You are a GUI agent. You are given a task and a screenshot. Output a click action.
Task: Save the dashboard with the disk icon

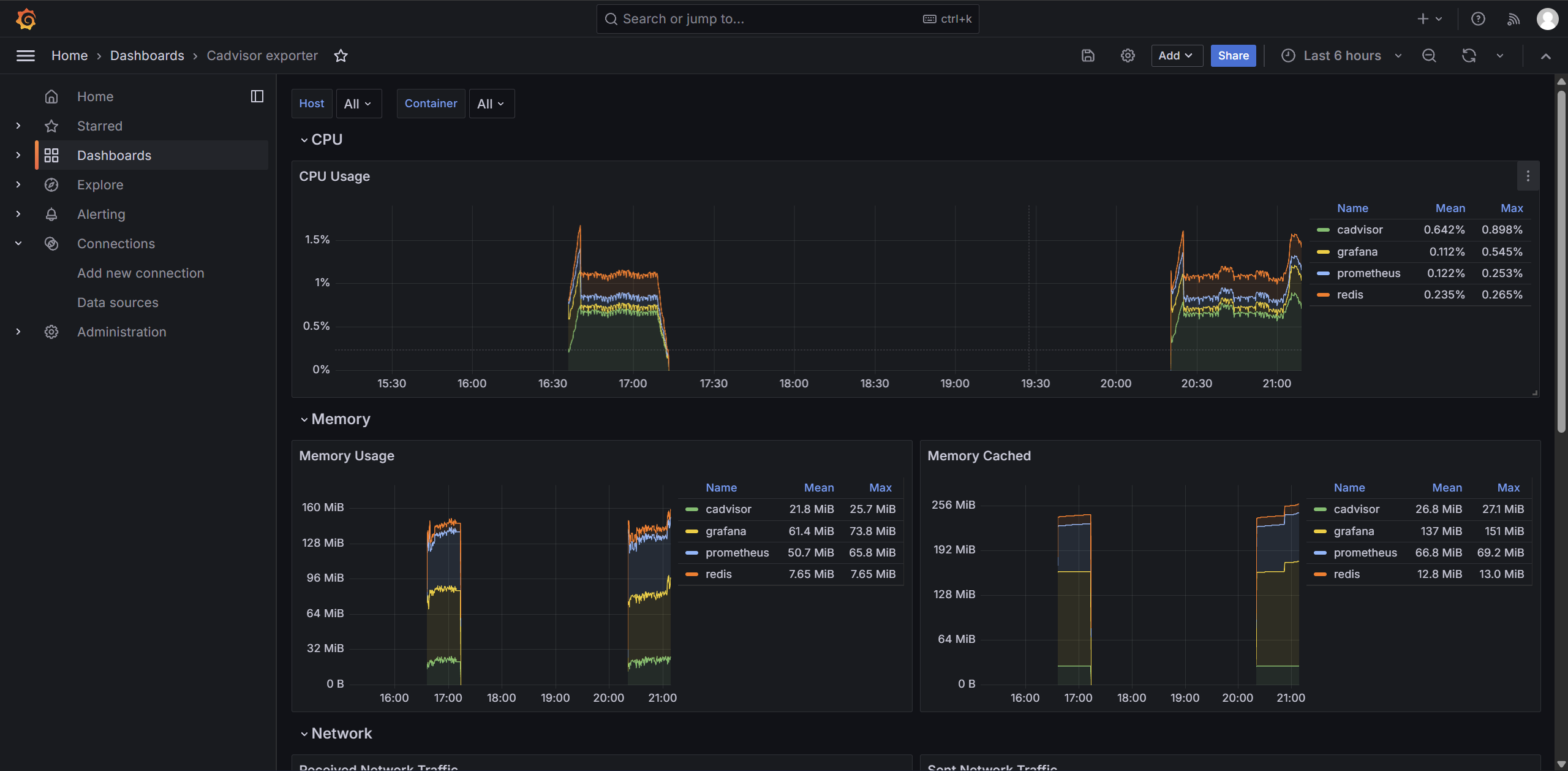1088,56
